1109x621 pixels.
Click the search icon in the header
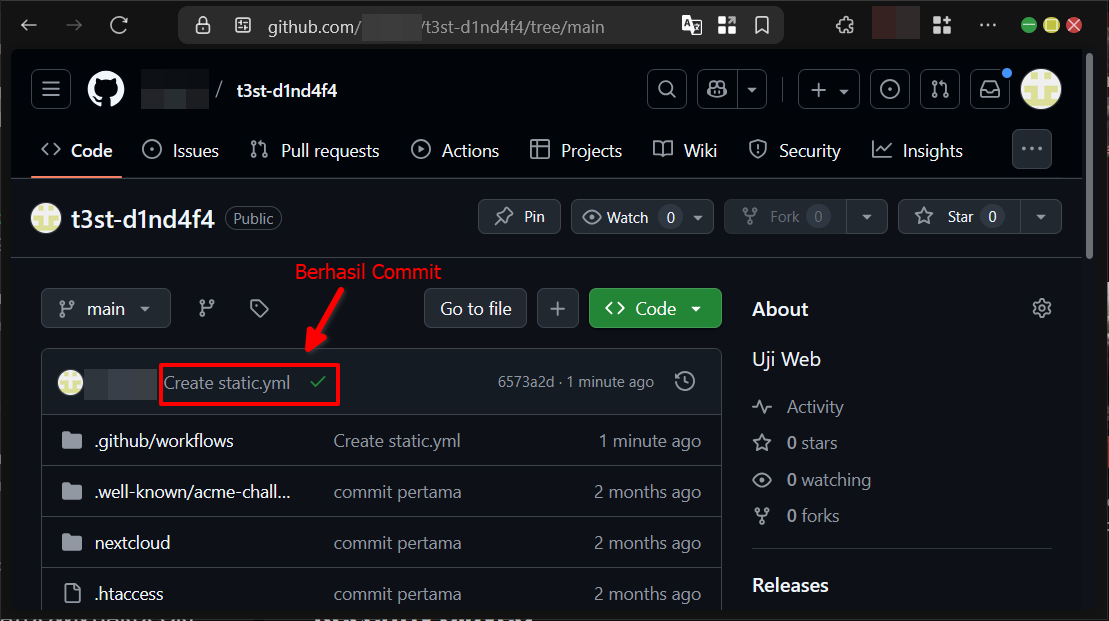click(666, 89)
